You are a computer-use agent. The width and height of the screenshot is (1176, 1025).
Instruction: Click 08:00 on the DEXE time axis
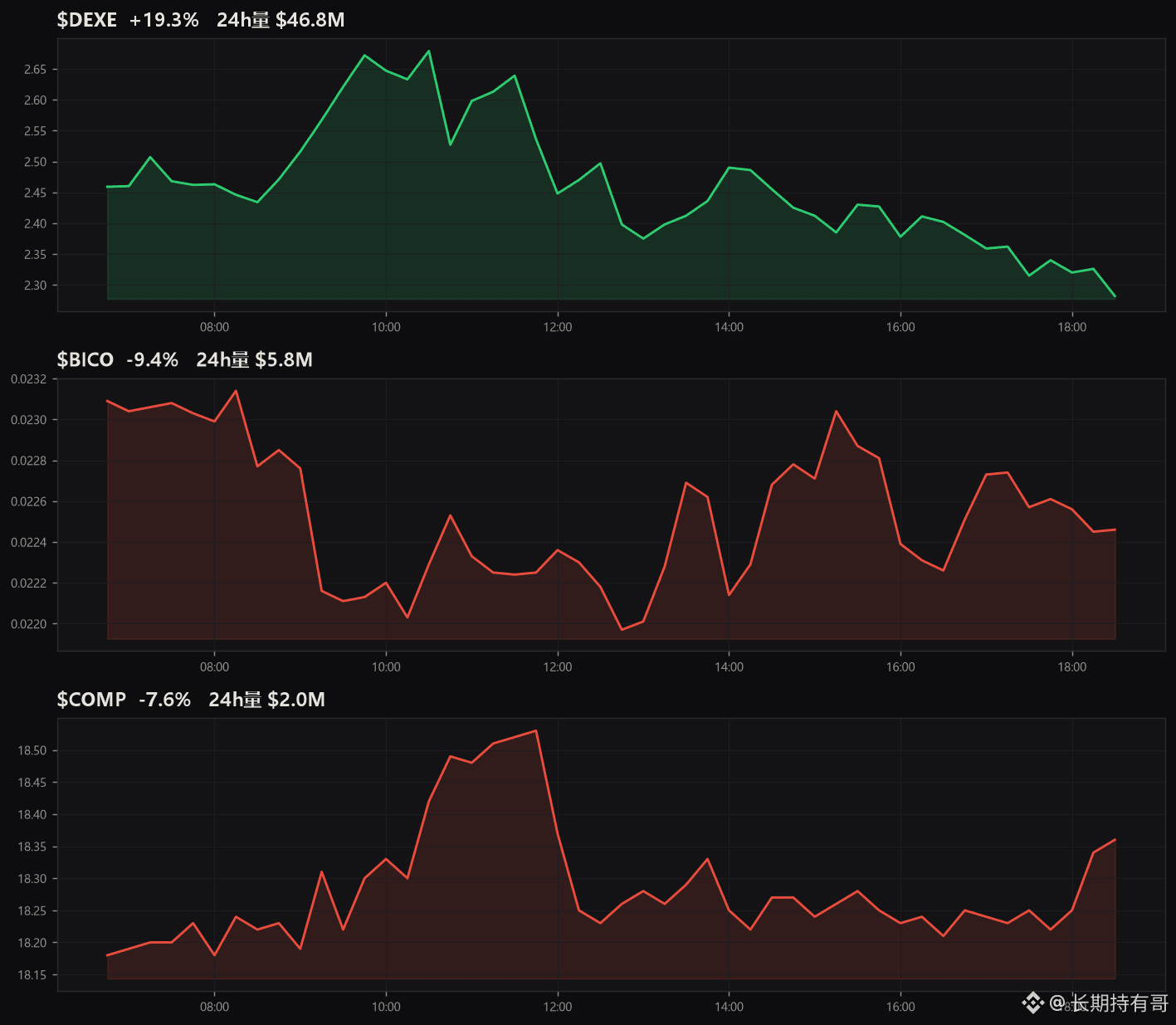215,327
